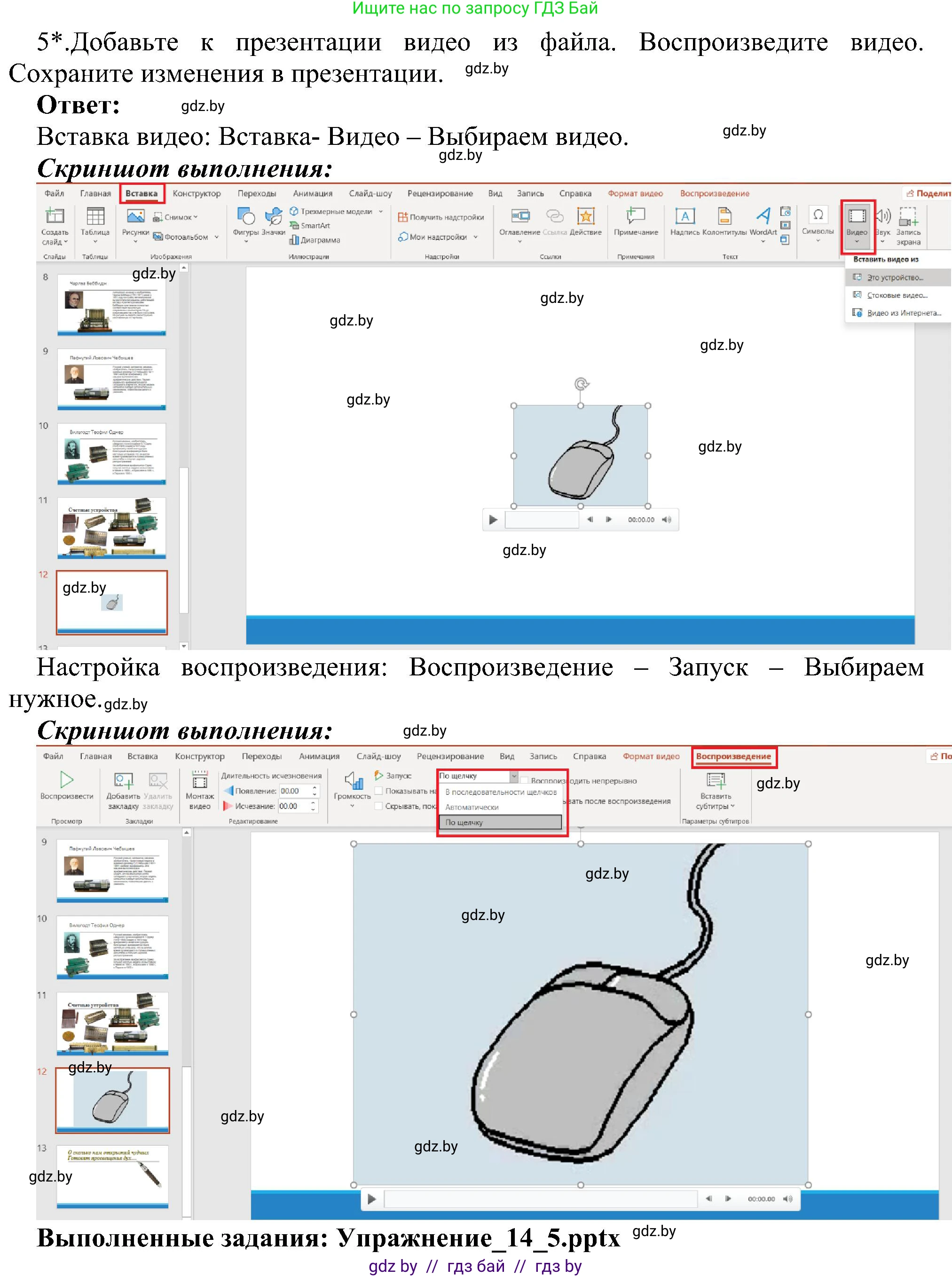This screenshot has width=952, height=1277.
Task: Expand the Запуск combo box arrow
Action: pos(513,776)
